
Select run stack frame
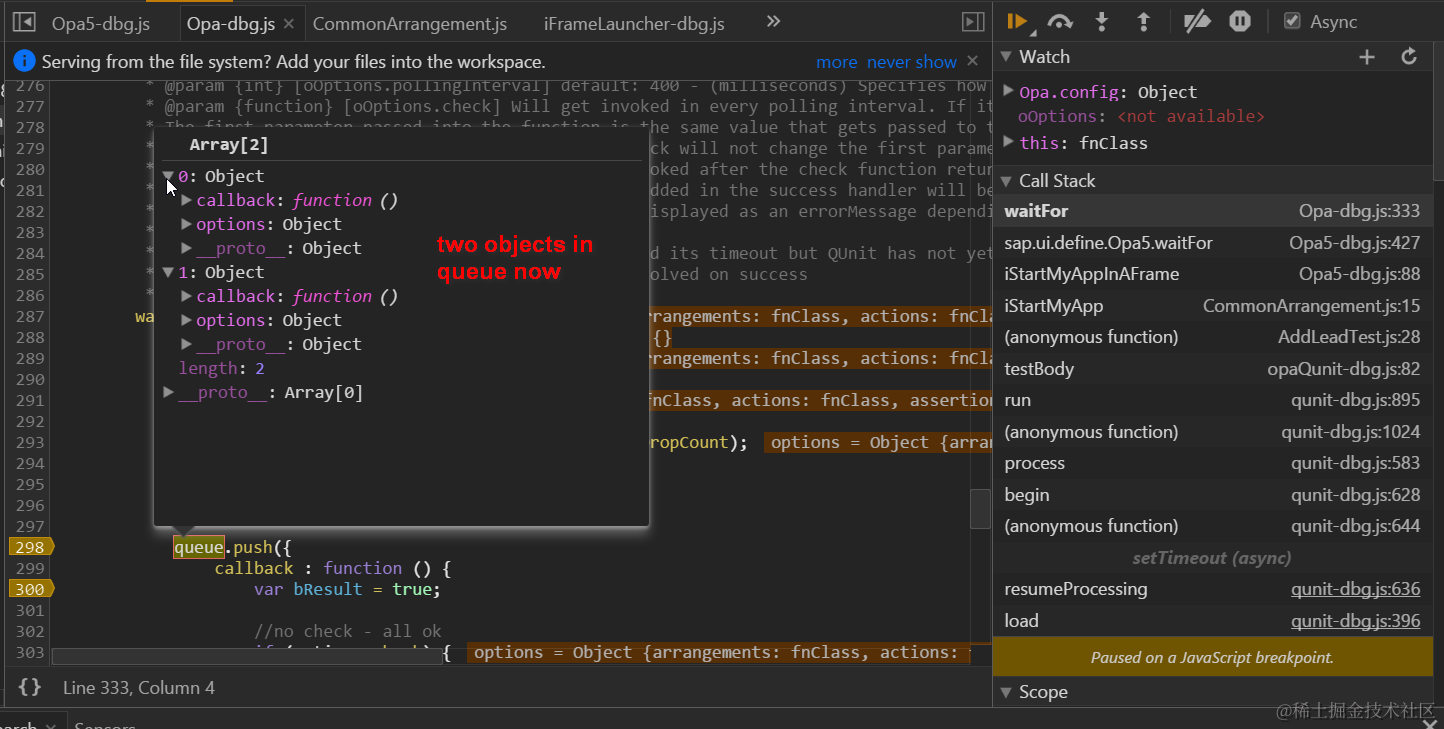click(1212, 400)
